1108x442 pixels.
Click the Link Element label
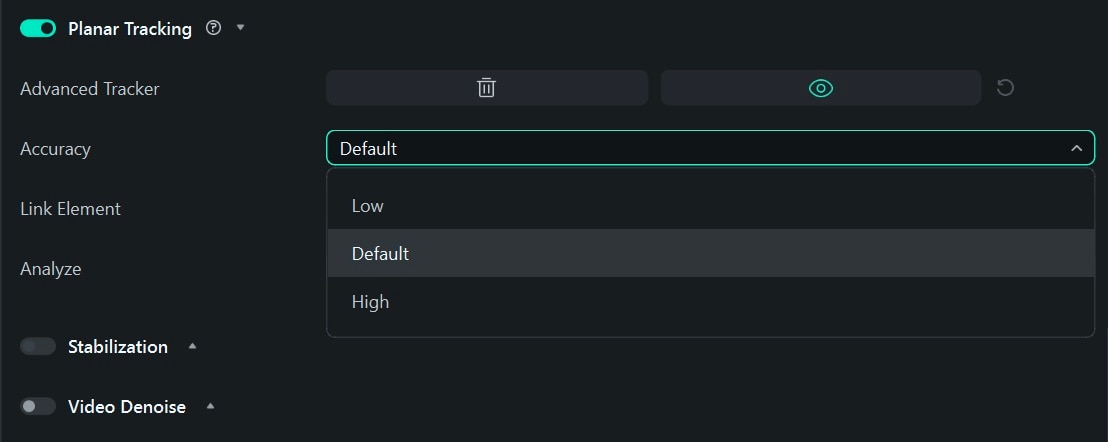[70, 209]
